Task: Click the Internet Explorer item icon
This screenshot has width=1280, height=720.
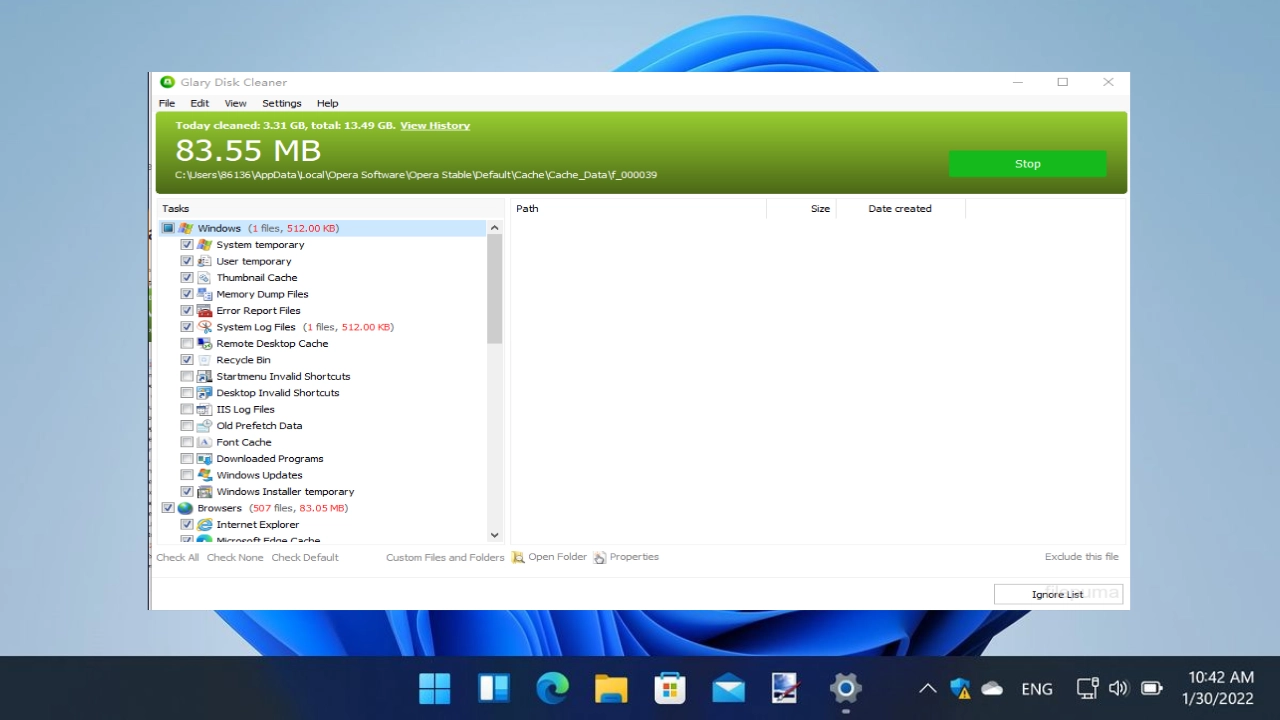Action: point(205,525)
